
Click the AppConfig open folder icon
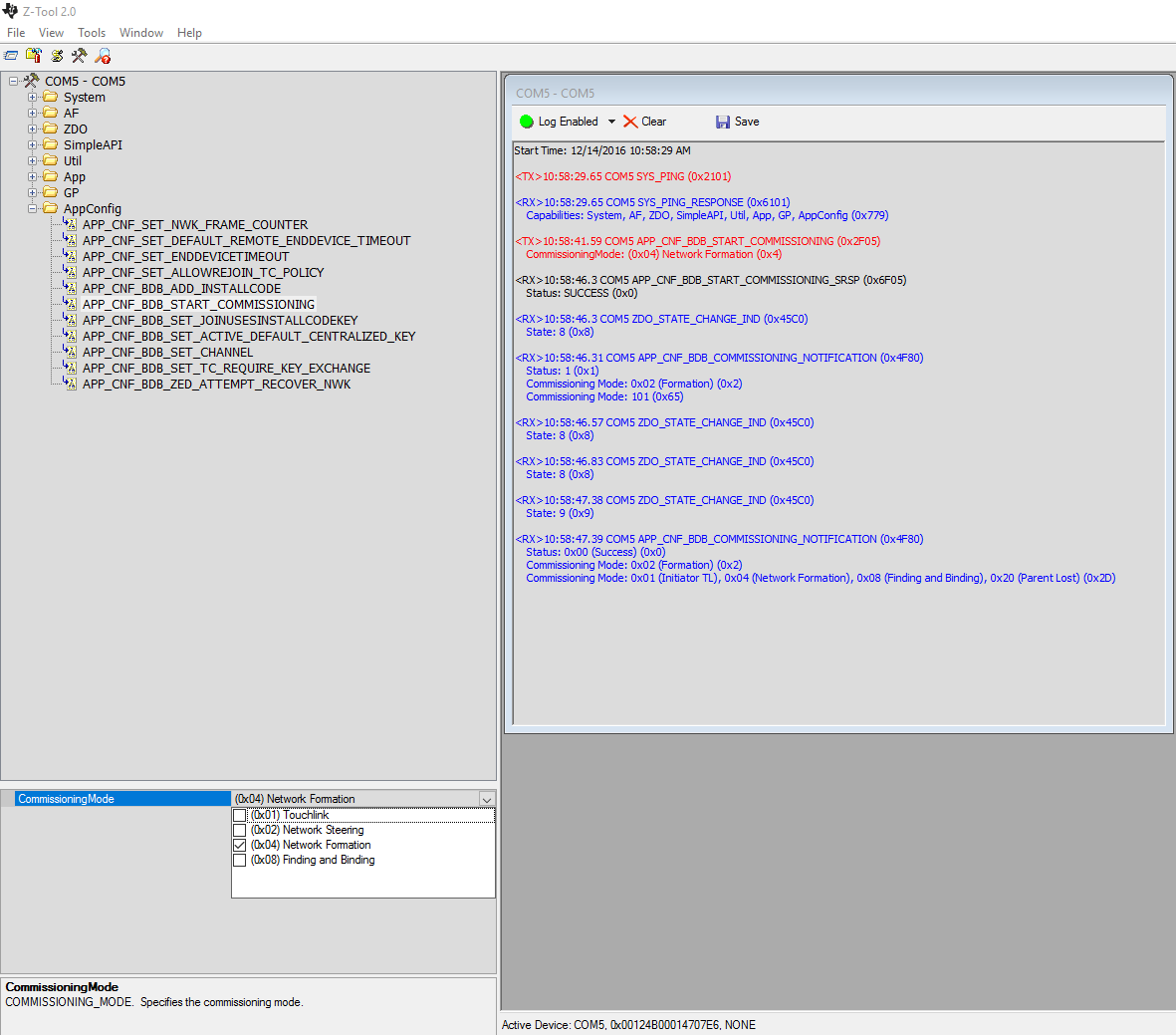click(50, 208)
